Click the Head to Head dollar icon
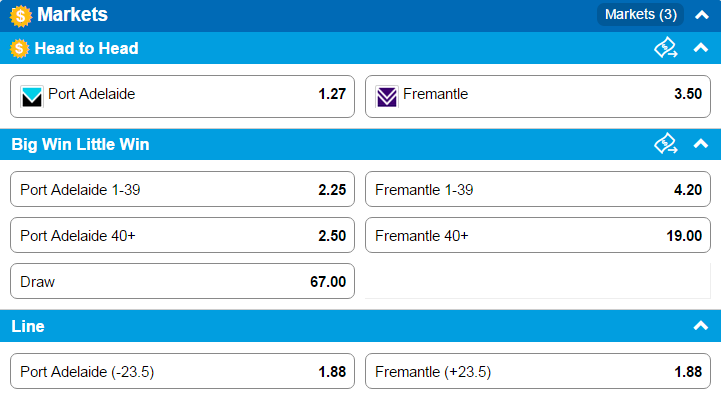721x398 pixels. (19, 48)
